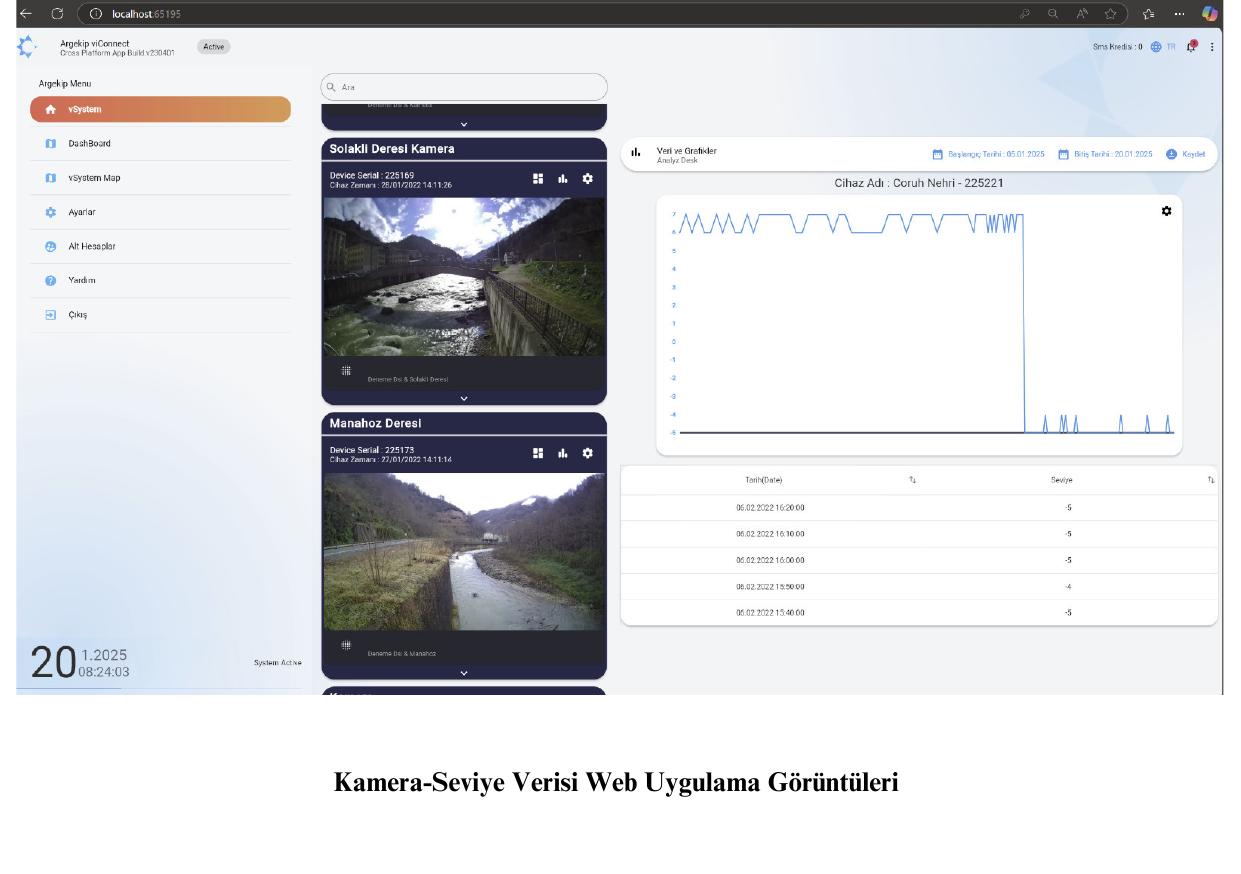Image resolution: width=1241 pixels, height=874 pixels.
Task: Open the three-dot options menu in app header
Action: coord(1212,47)
